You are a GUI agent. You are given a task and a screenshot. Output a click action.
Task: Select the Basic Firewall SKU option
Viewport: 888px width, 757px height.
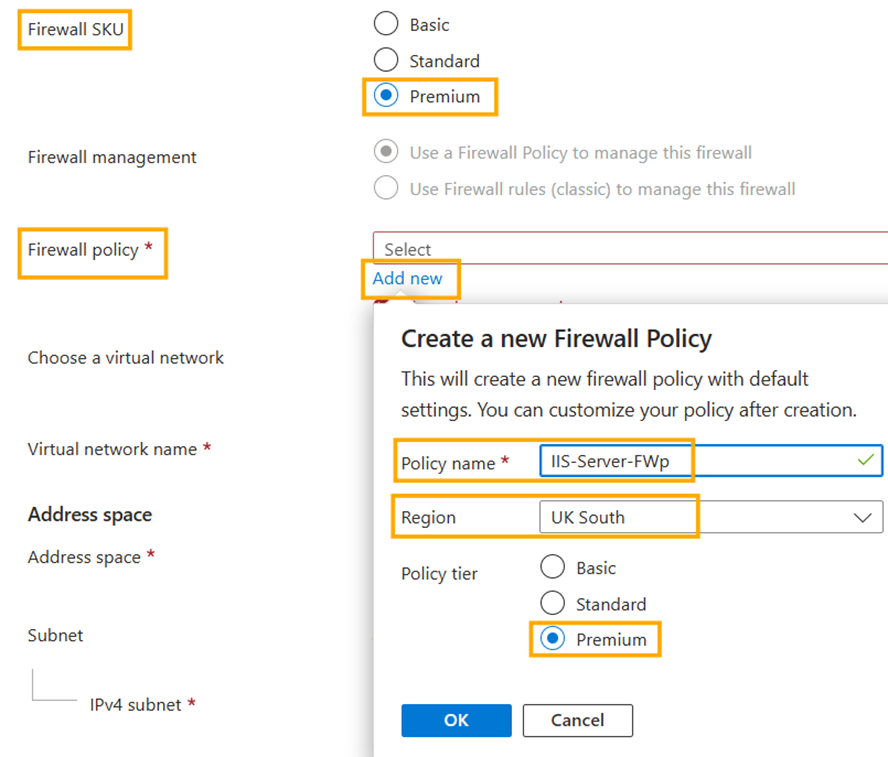386,24
